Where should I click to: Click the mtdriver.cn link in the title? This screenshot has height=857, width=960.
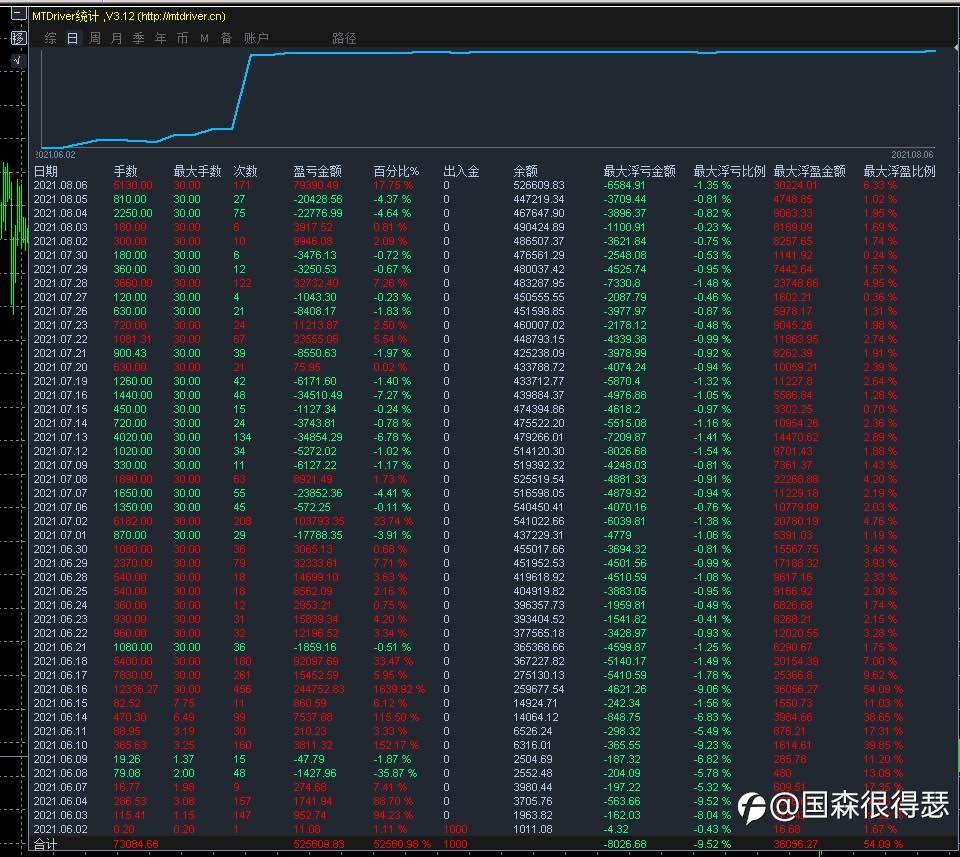[180, 16]
